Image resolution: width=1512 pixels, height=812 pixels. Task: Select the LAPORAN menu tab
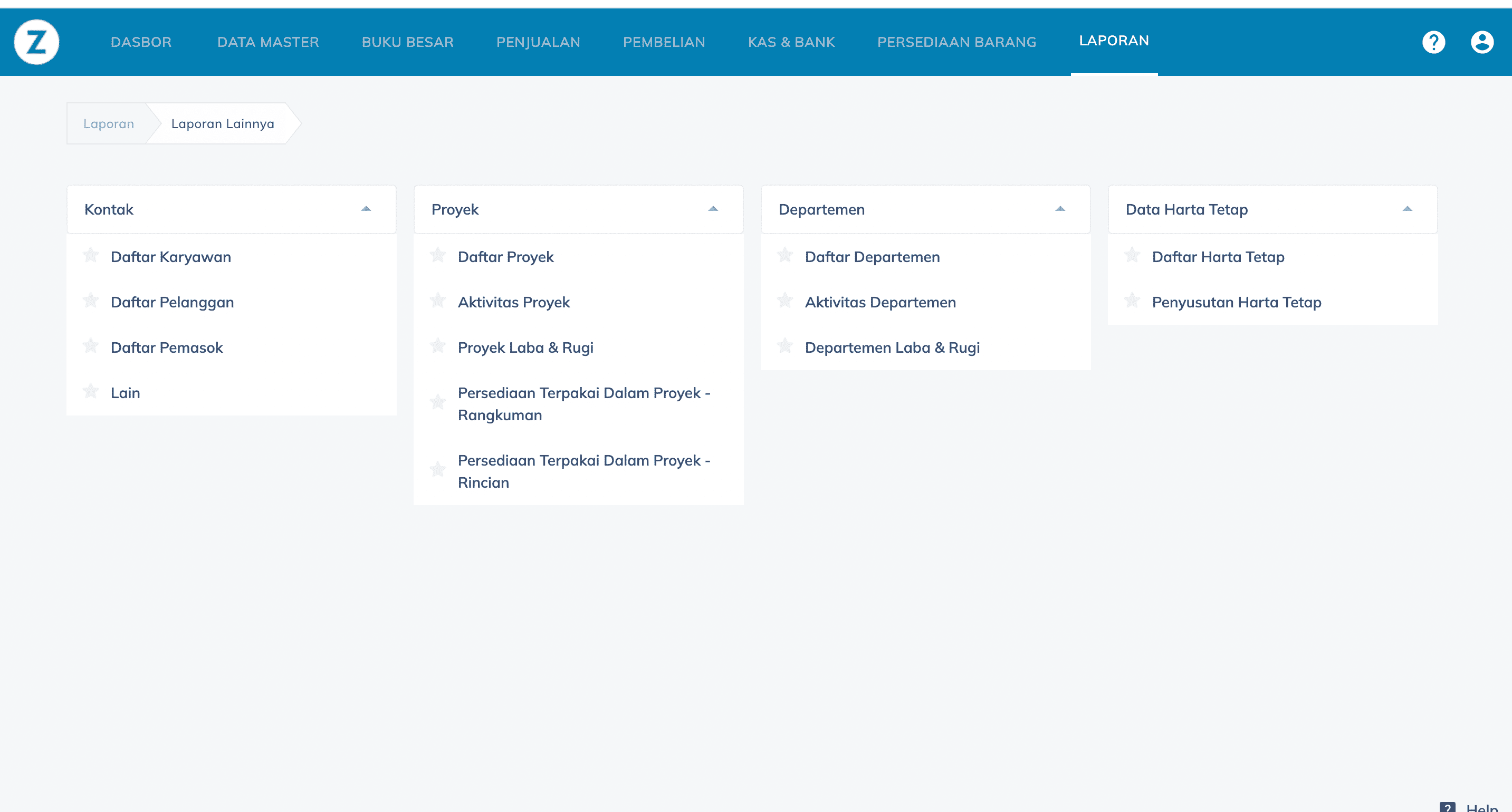coord(1114,41)
